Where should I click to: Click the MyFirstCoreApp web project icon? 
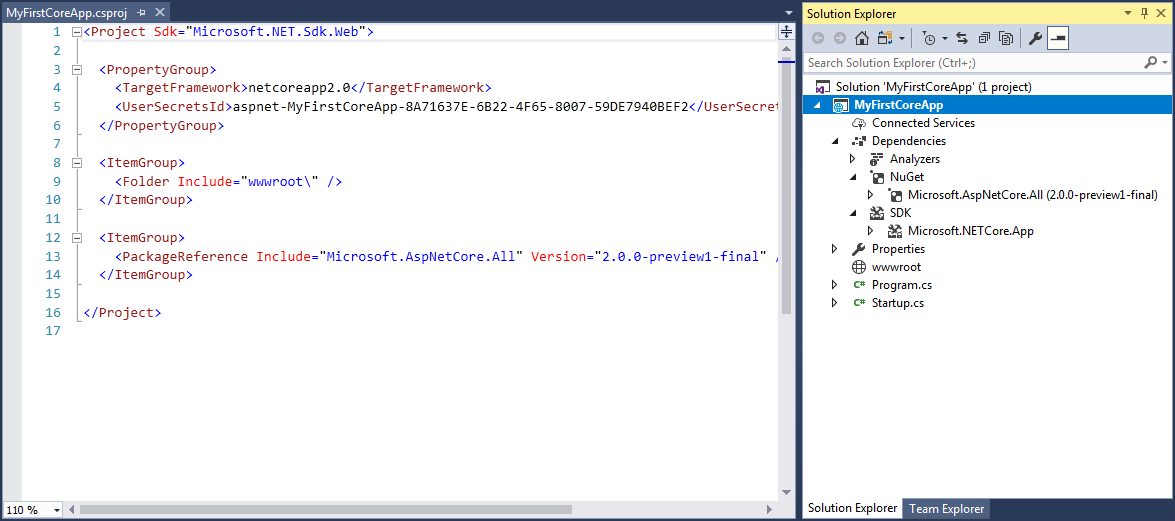coord(841,105)
